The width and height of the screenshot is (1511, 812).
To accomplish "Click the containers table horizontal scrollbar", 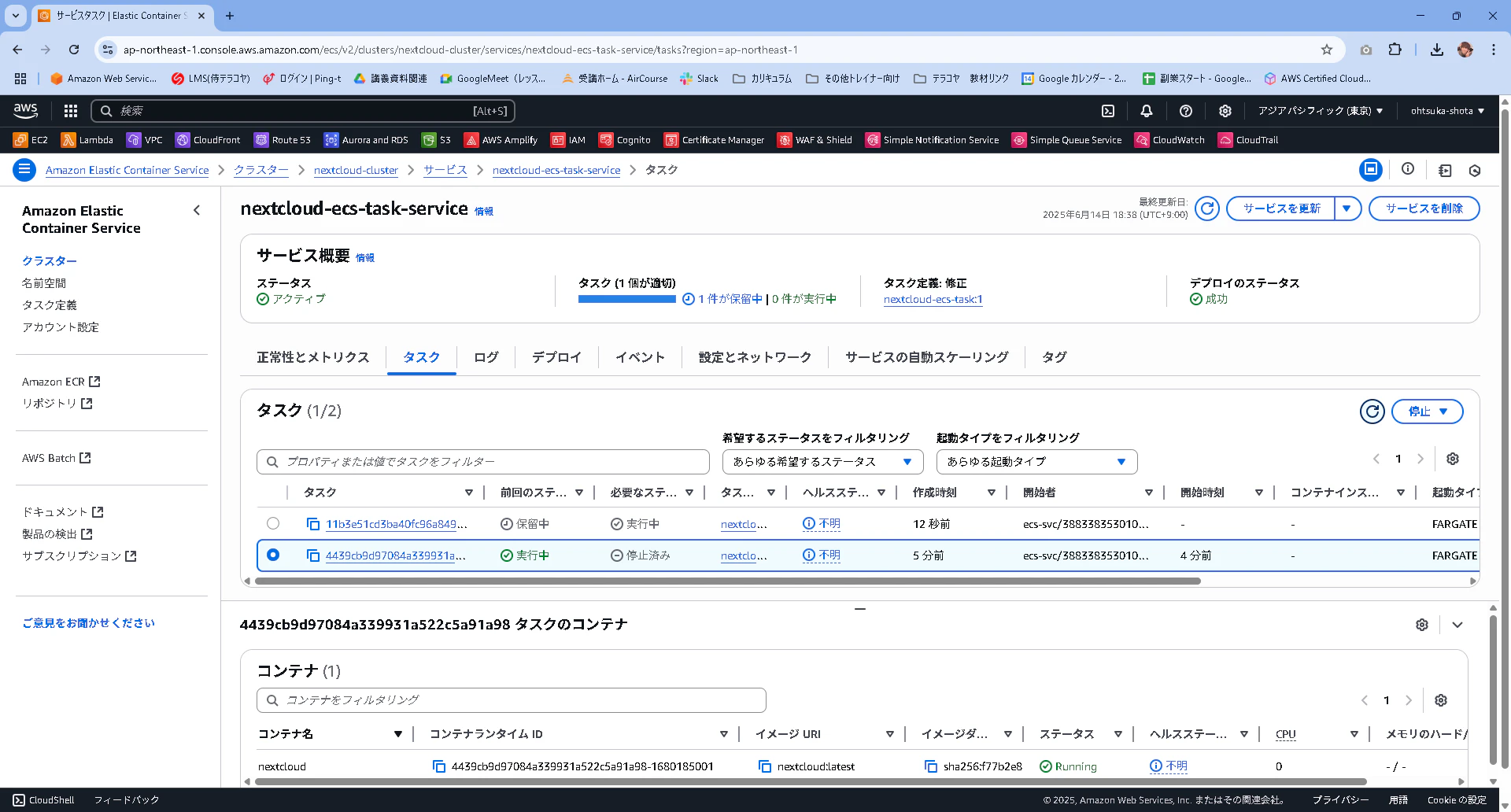I will [811, 781].
